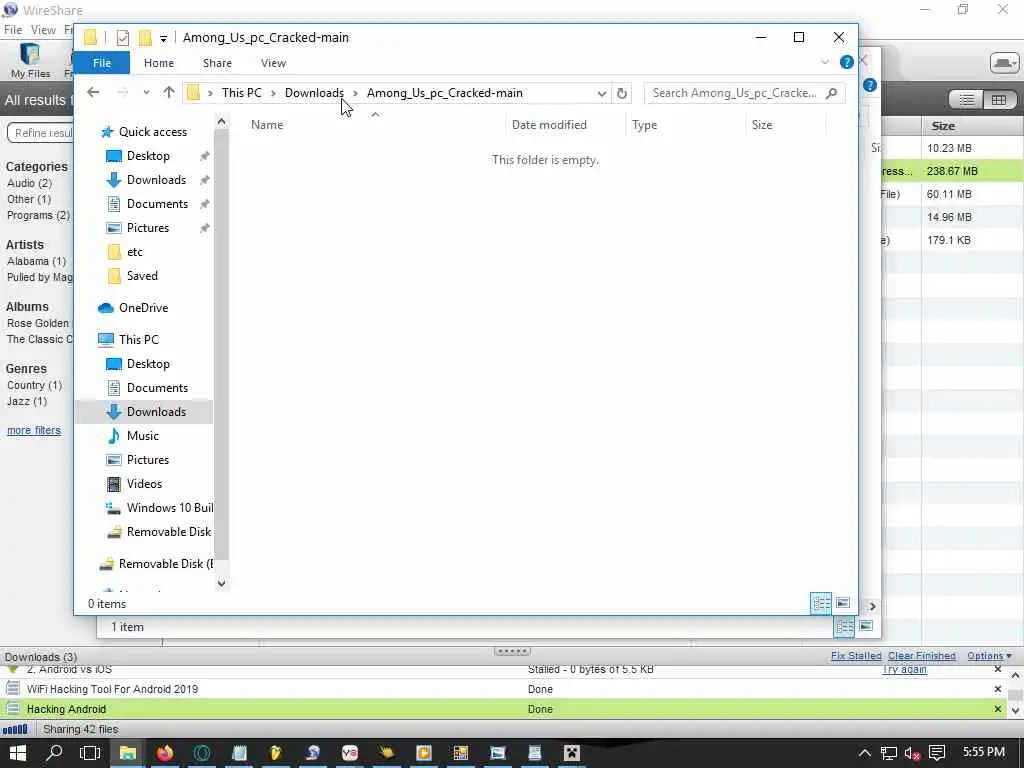The image size is (1024, 768).
Task: Switch WireShare results to table view
Action: tap(999, 100)
